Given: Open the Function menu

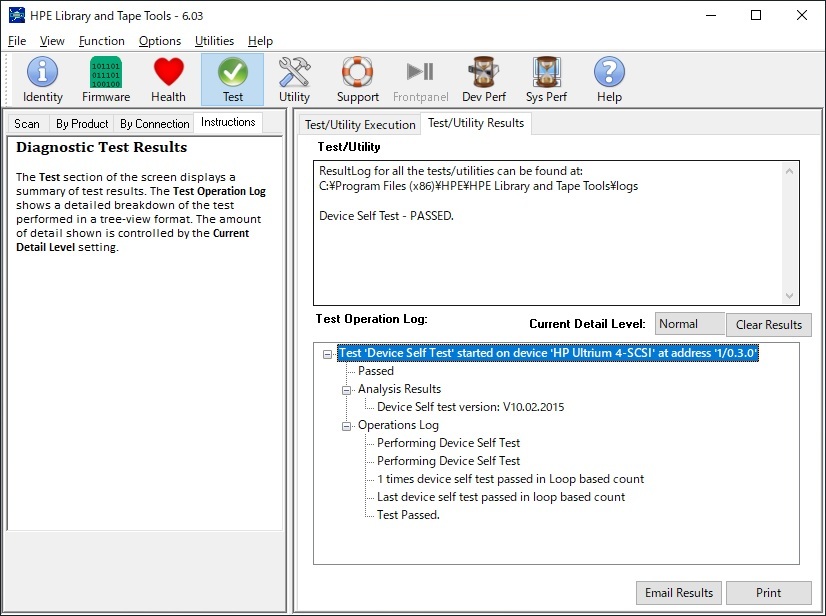Looking at the screenshot, I should coord(102,41).
